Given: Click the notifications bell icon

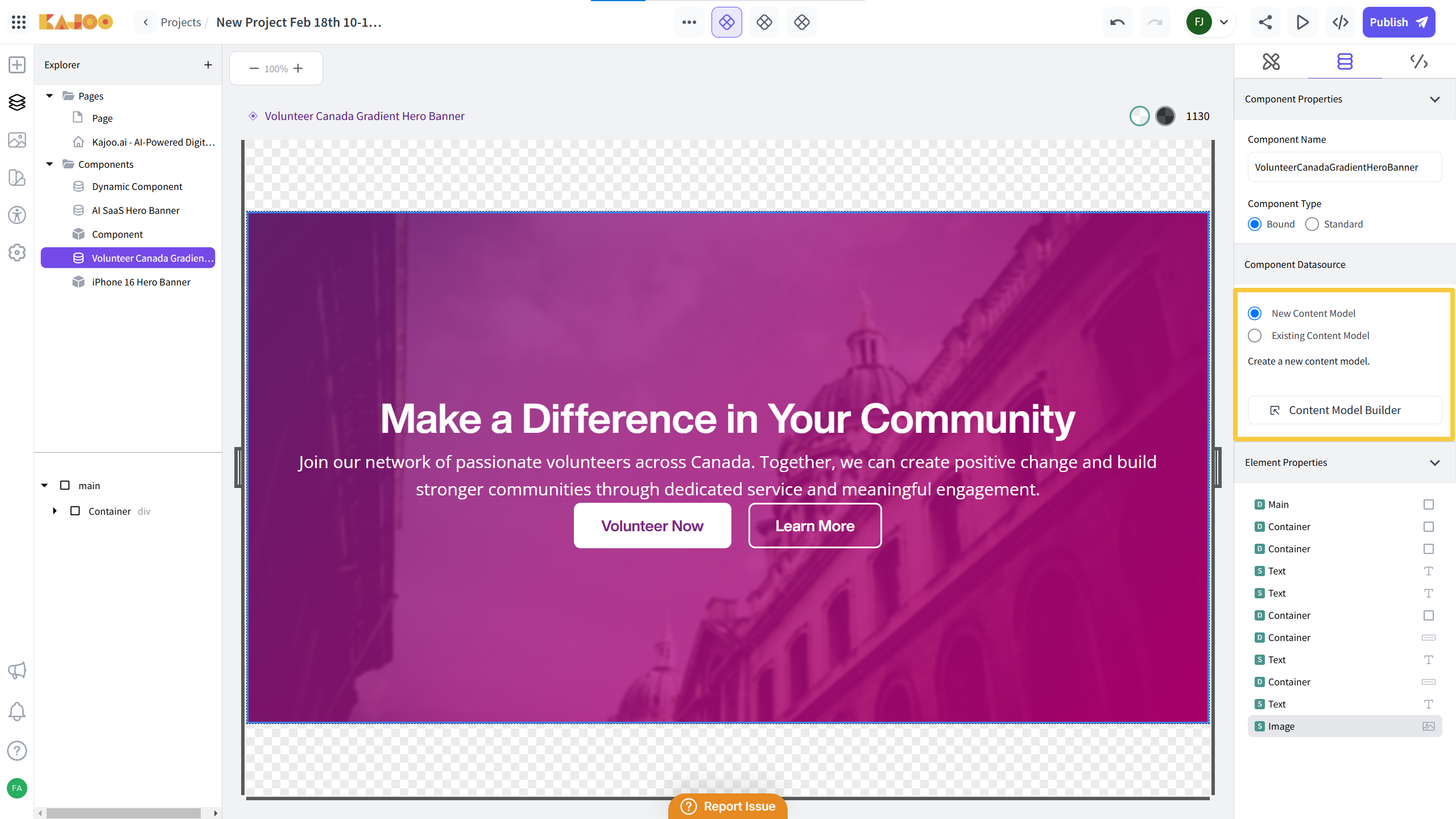Looking at the screenshot, I should (x=17, y=712).
